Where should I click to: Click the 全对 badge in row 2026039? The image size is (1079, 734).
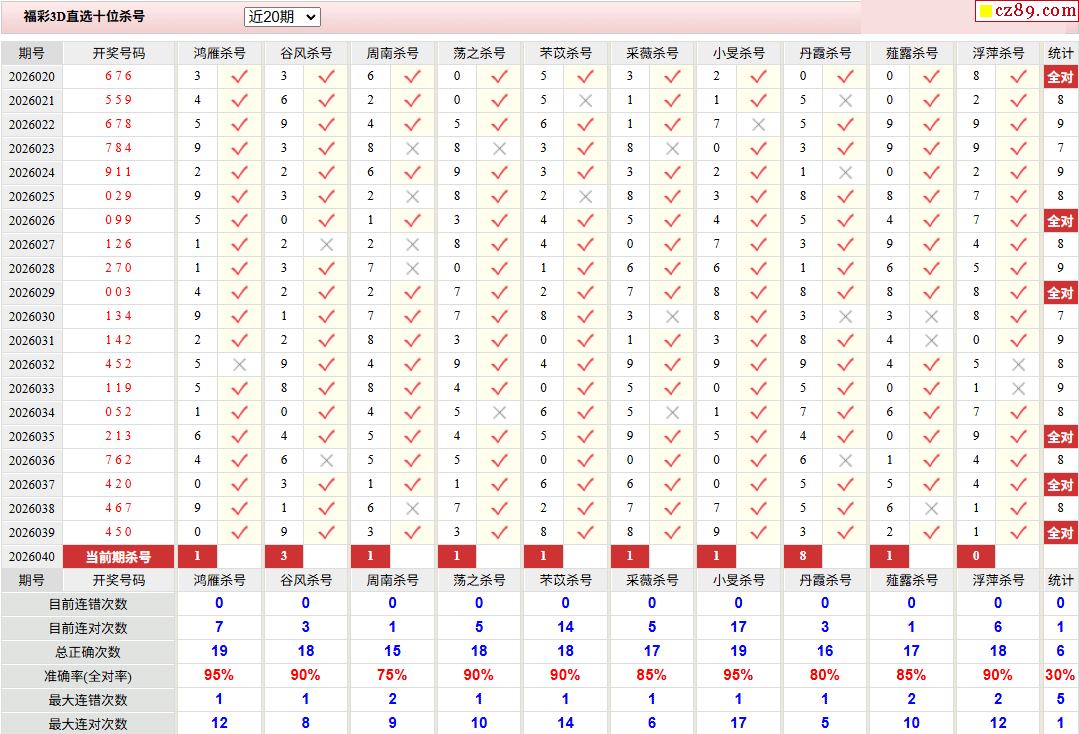click(x=1060, y=532)
